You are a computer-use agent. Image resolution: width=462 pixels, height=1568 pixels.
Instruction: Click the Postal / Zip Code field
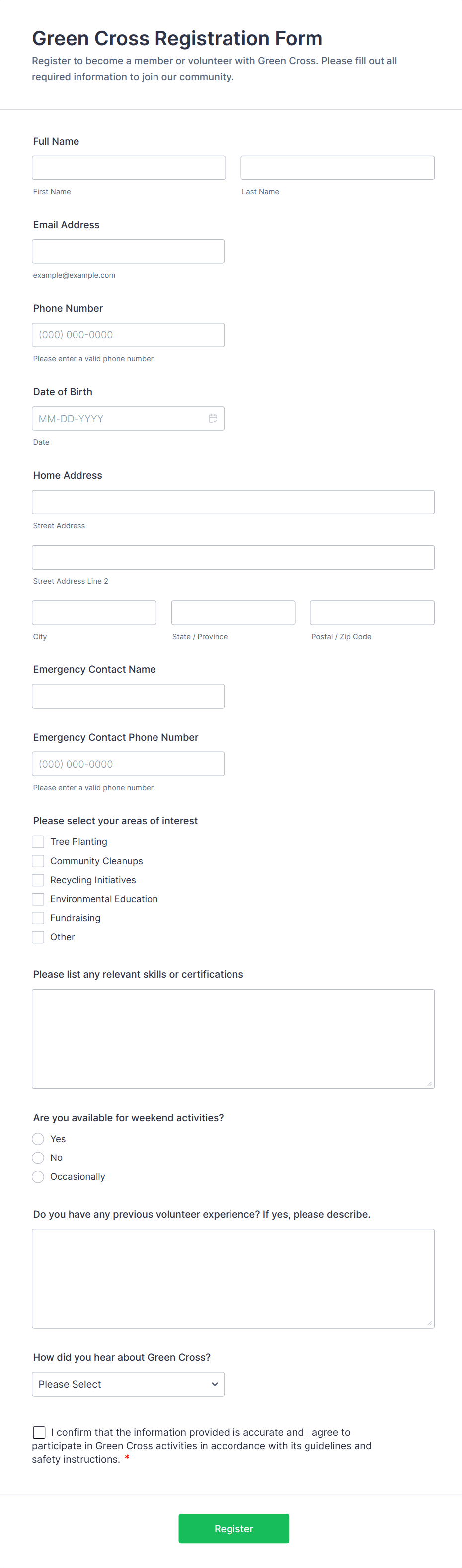(372, 612)
